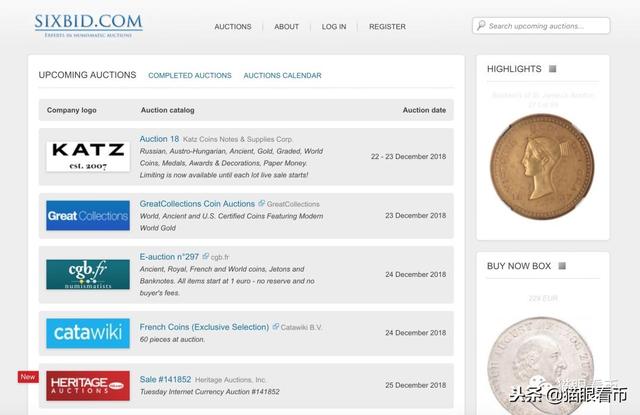Open the Heritage Auctions logo
The height and width of the screenshot is (415, 640).
click(x=88, y=386)
